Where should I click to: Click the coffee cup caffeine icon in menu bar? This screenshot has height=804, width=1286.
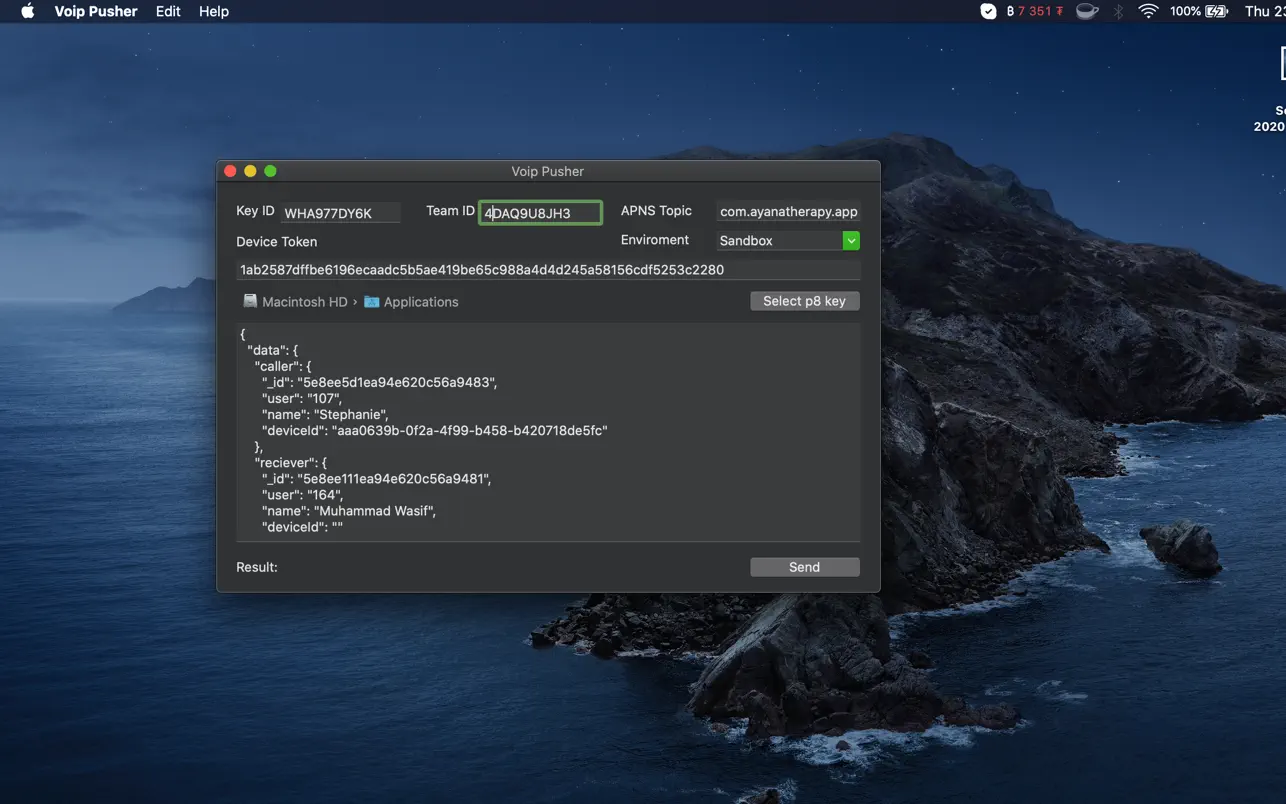[1087, 11]
